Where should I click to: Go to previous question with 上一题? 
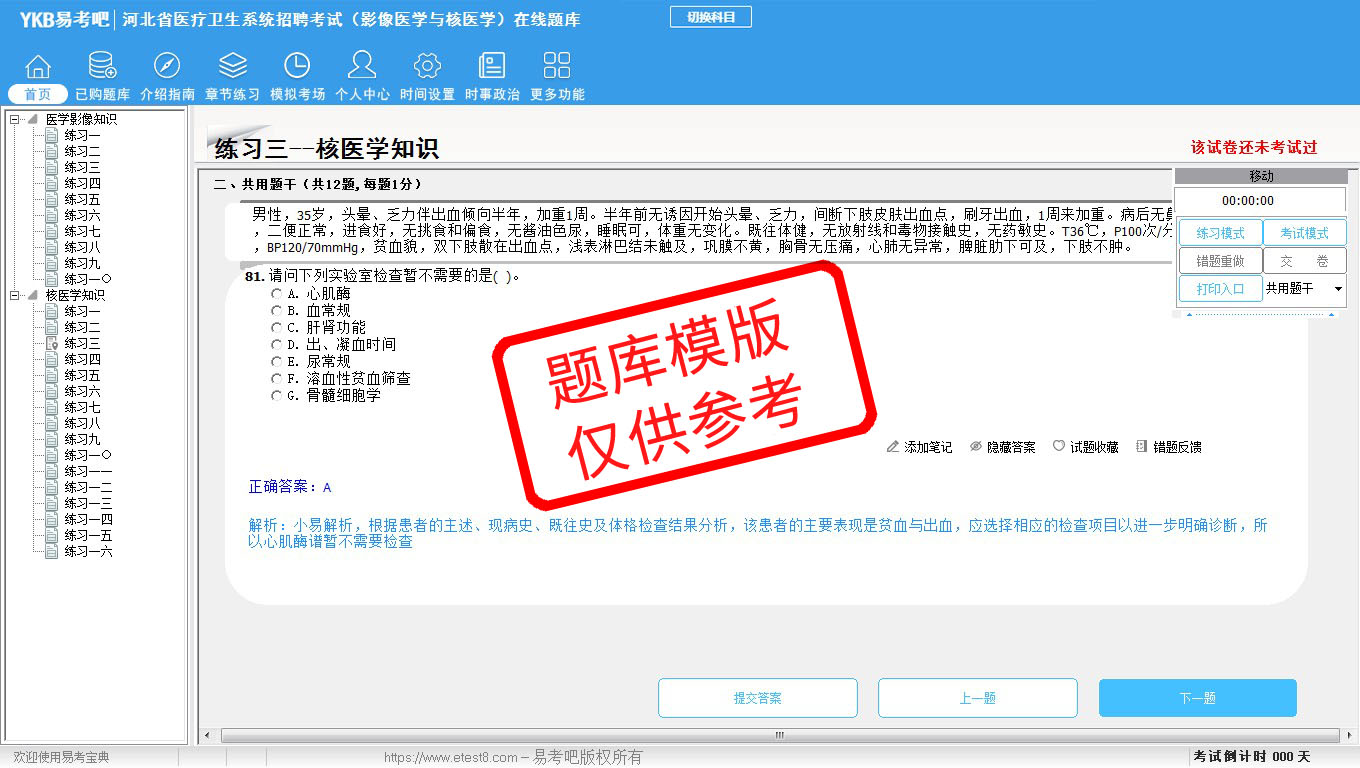[x=978, y=698]
